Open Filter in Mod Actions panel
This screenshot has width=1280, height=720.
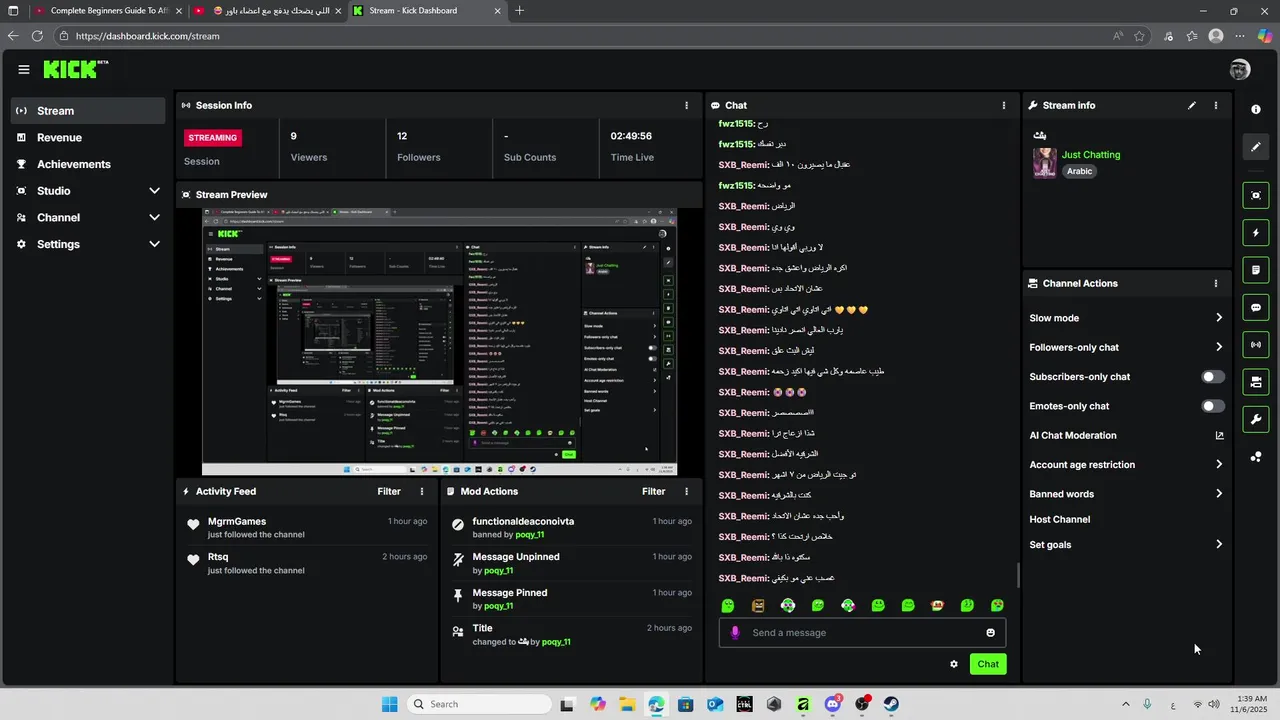coord(653,491)
